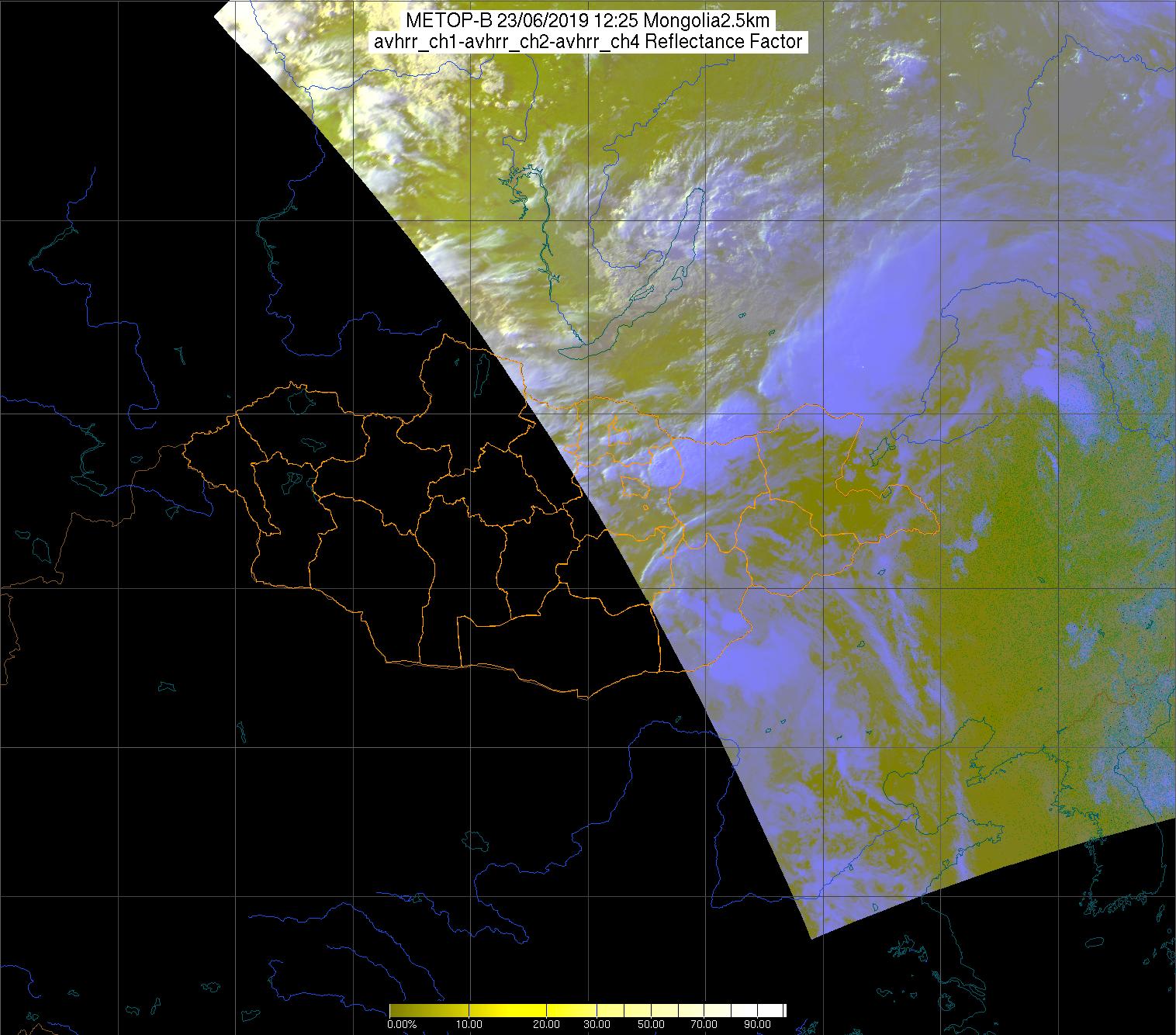Click the dark olive segment of colorbar between 0.00% and 10.00
This screenshot has width=1176, height=1035.
coord(429,1010)
